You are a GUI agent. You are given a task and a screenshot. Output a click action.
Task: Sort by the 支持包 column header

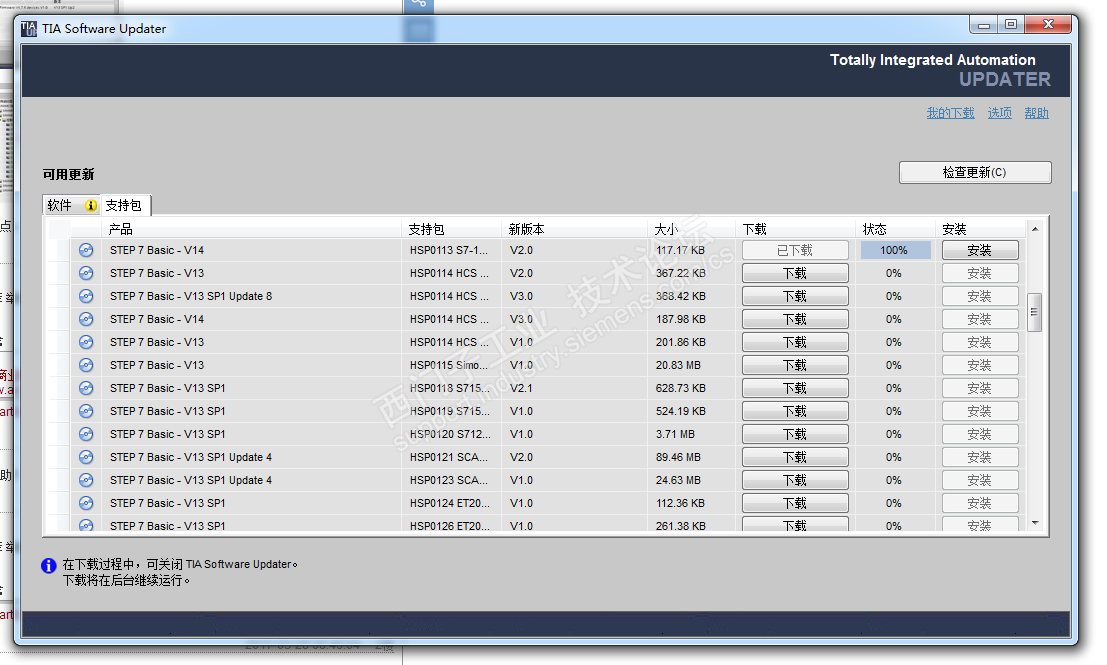point(452,229)
